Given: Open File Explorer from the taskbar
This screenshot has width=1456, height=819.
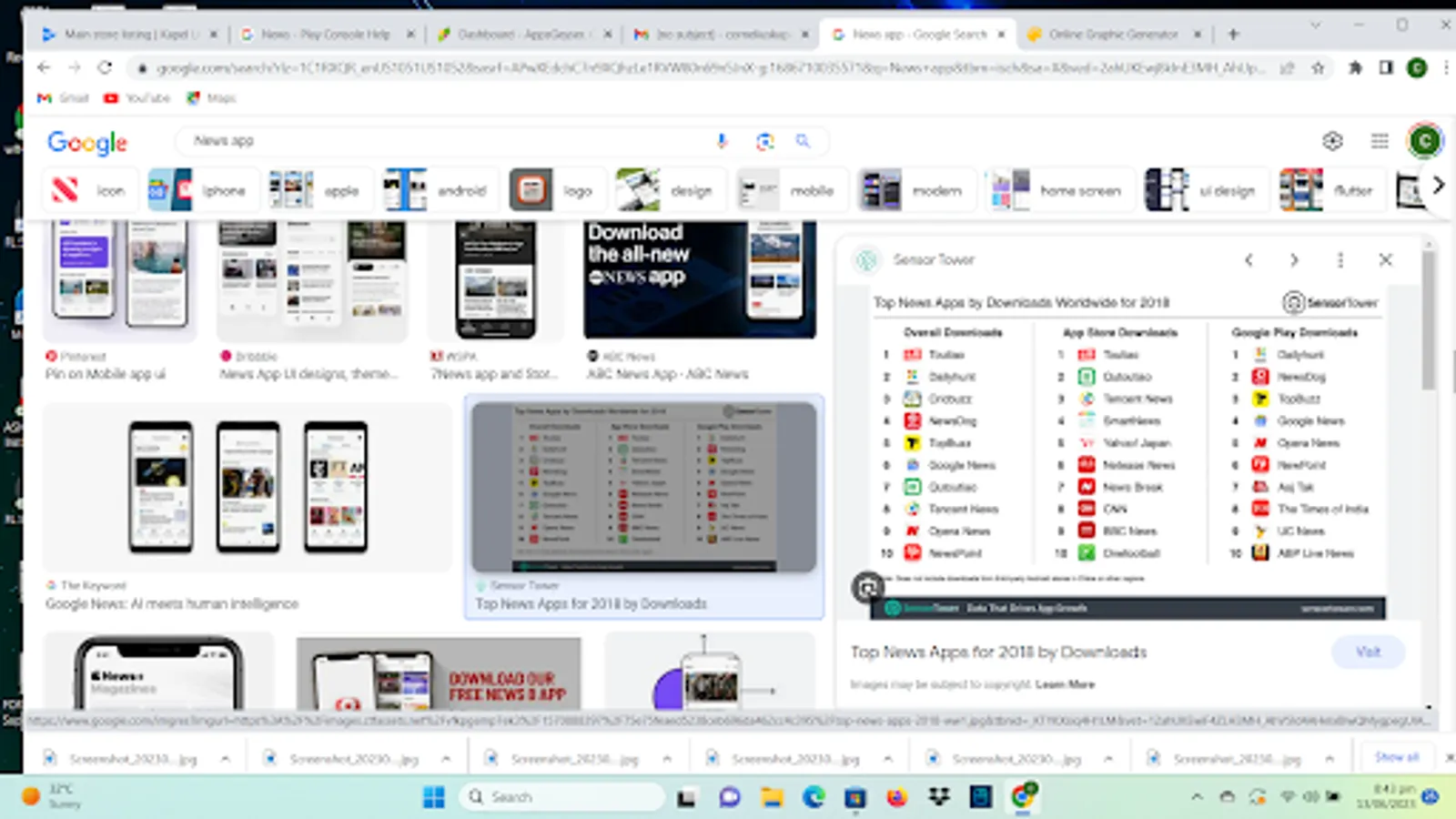Looking at the screenshot, I should tap(772, 797).
